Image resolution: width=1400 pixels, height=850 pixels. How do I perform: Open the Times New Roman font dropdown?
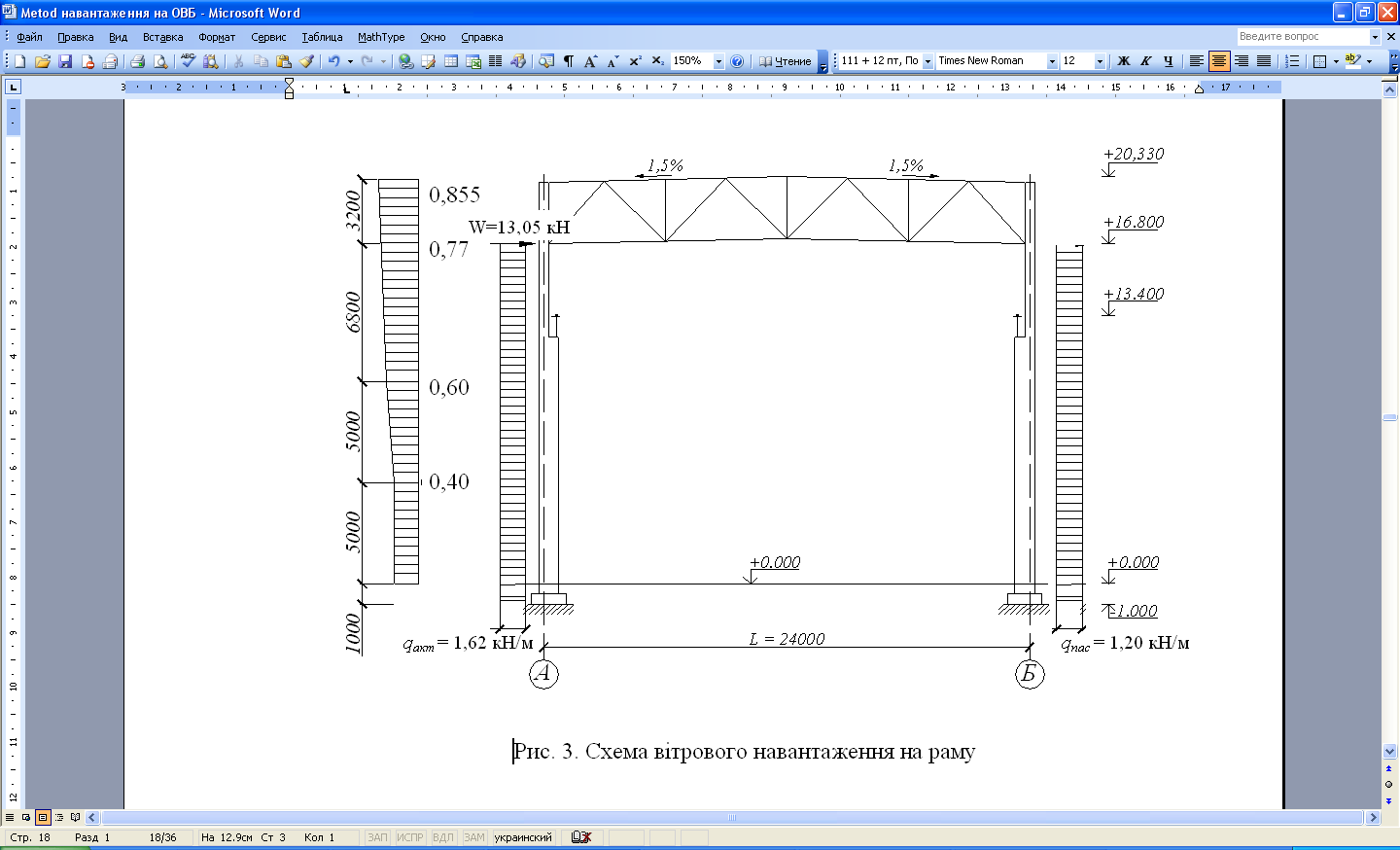(x=1052, y=61)
